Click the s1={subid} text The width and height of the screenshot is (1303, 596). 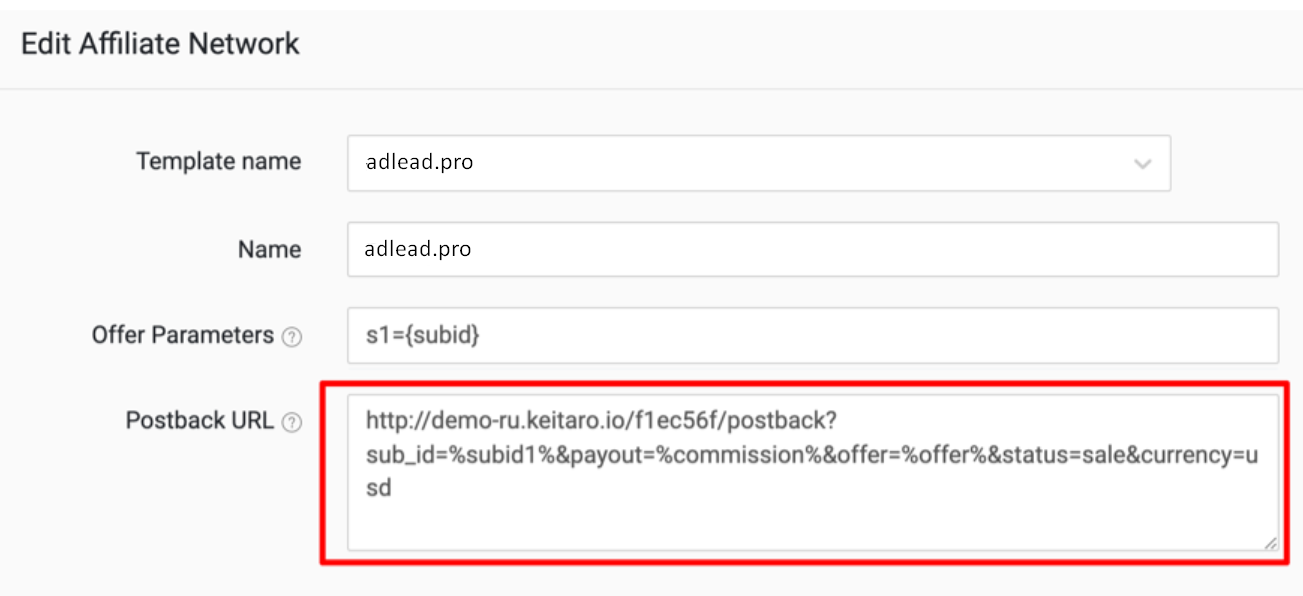click(423, 337)
